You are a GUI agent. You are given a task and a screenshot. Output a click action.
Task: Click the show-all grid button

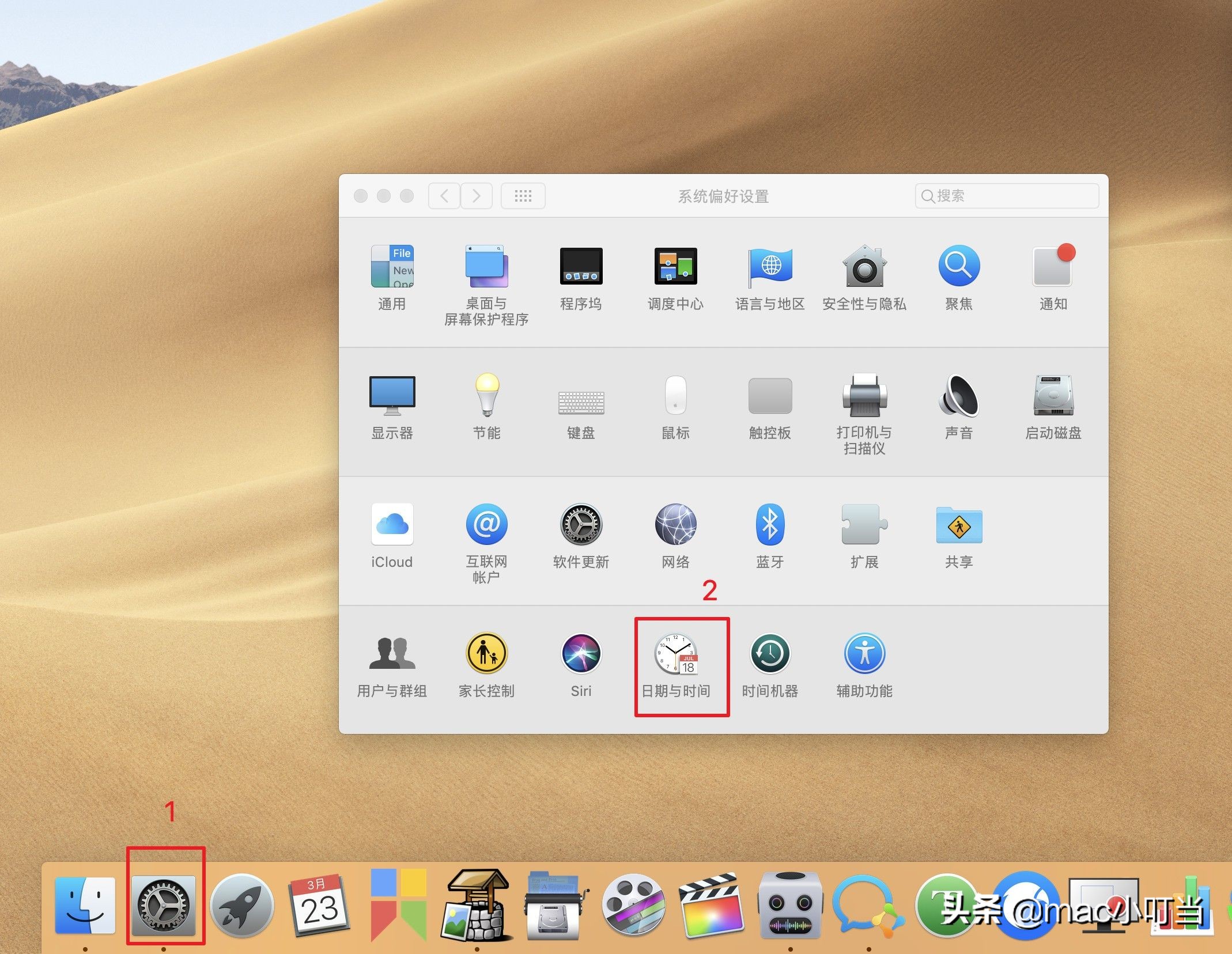click(x=523, y=196)
